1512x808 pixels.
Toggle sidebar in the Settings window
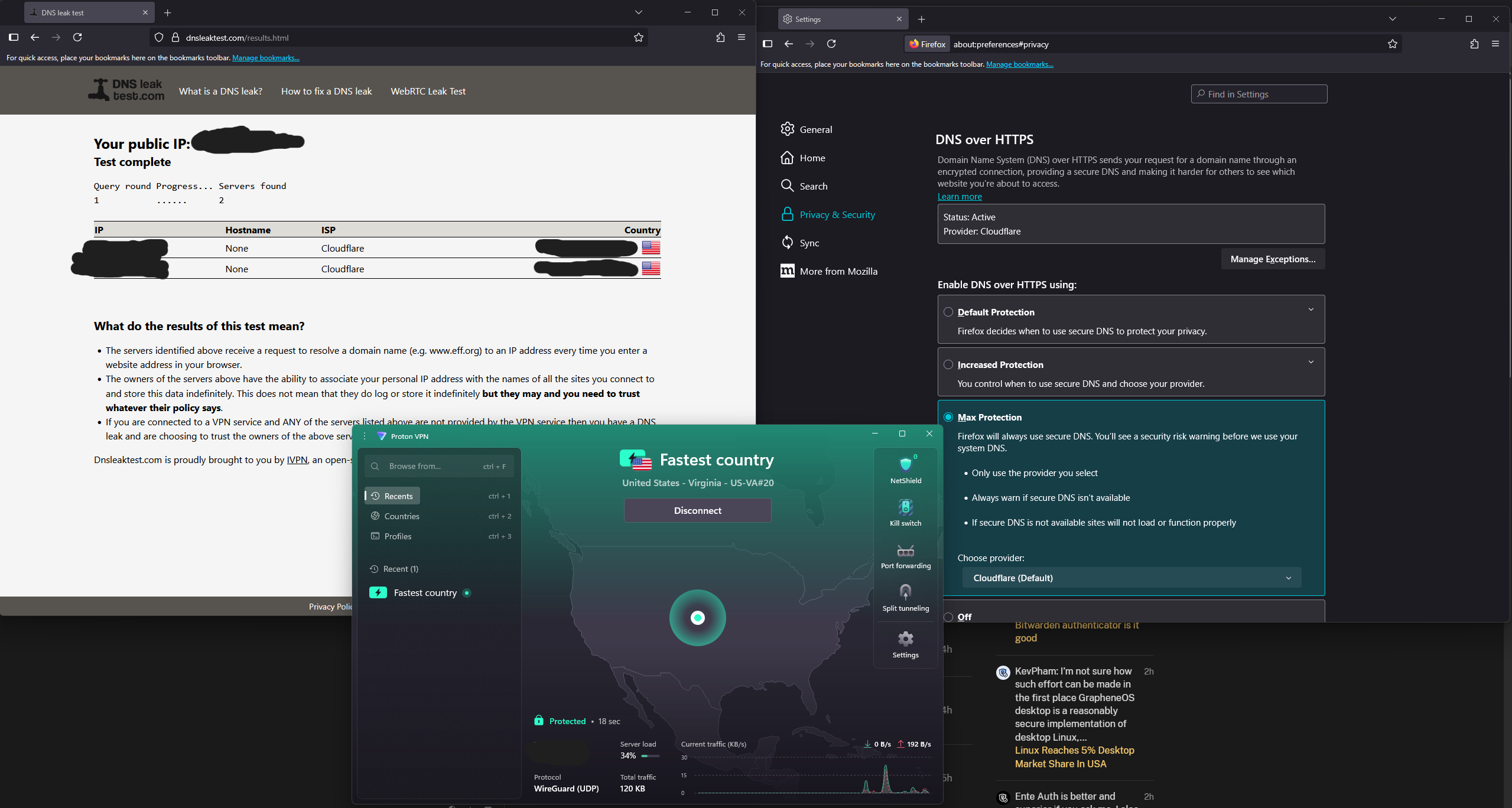pyautogui.click(x=768, y=44)
